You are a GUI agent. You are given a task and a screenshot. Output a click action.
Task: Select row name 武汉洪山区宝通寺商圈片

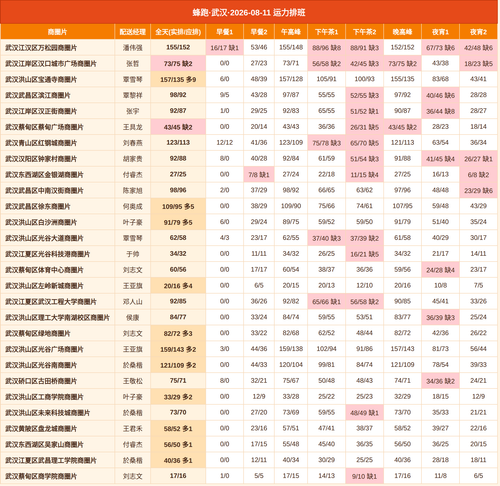coord(41,79)
